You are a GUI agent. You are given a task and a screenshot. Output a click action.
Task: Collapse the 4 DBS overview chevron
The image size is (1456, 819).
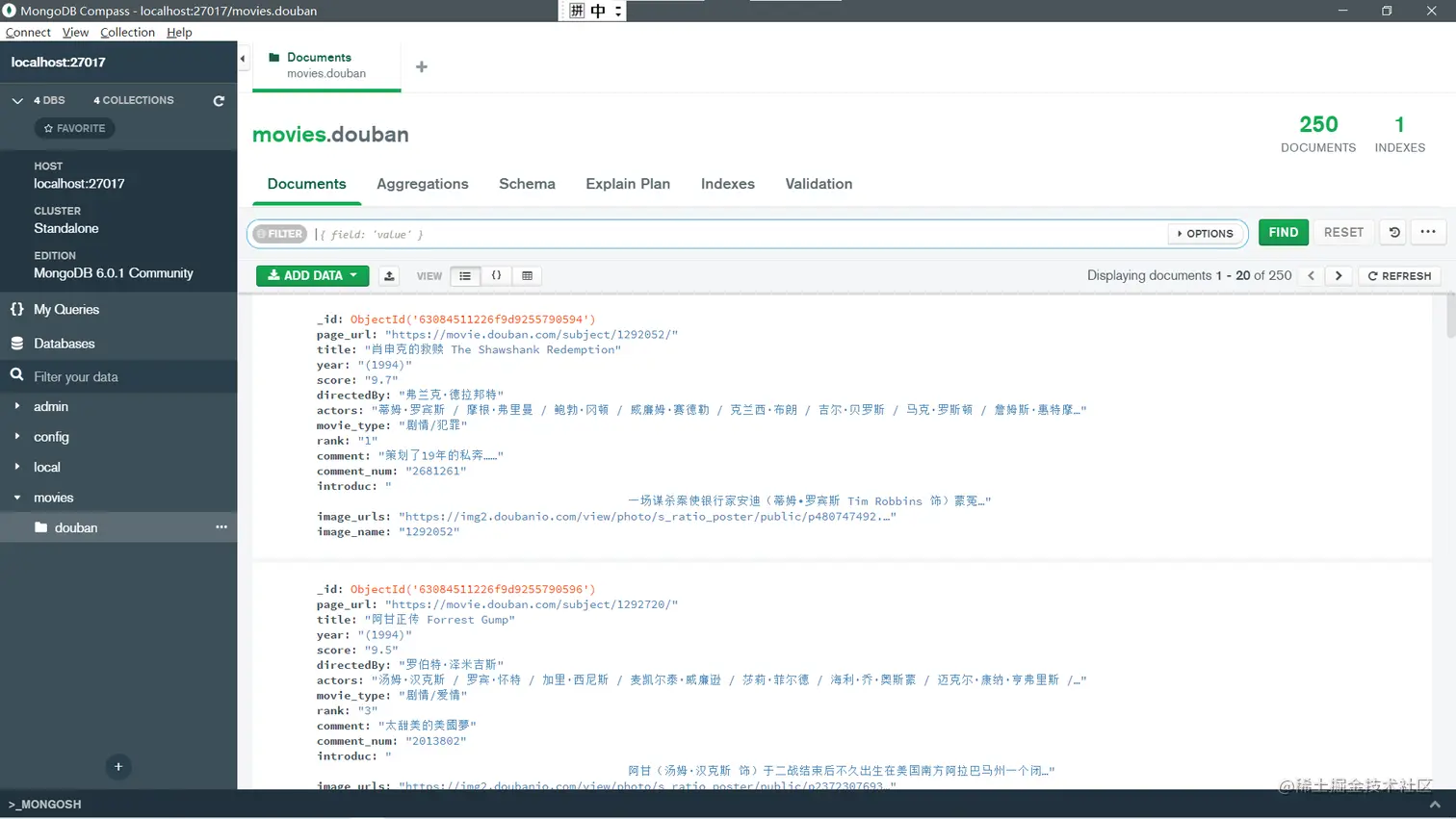tap(17, 100)
